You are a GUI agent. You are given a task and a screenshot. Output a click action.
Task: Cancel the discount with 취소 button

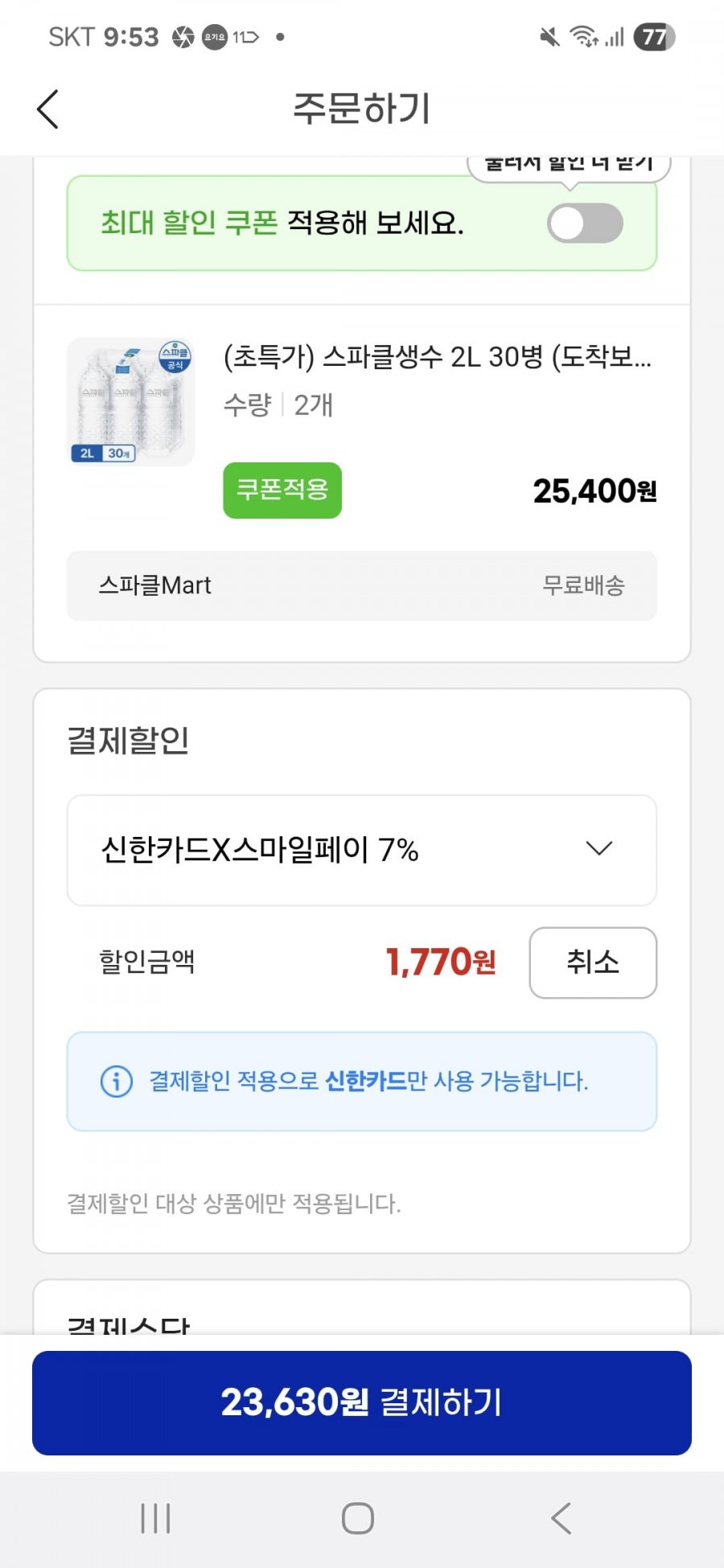click(x=593, y=963)
